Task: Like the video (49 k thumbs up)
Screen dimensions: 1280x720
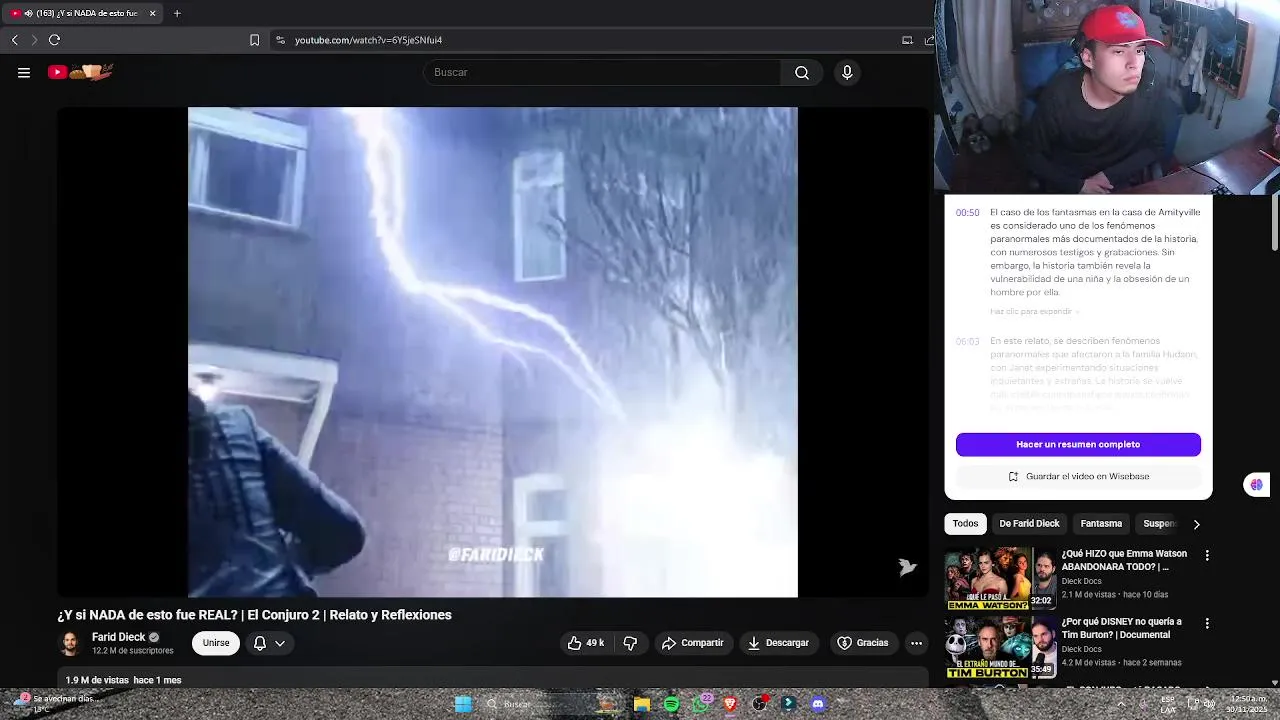Action: [586, 643]
